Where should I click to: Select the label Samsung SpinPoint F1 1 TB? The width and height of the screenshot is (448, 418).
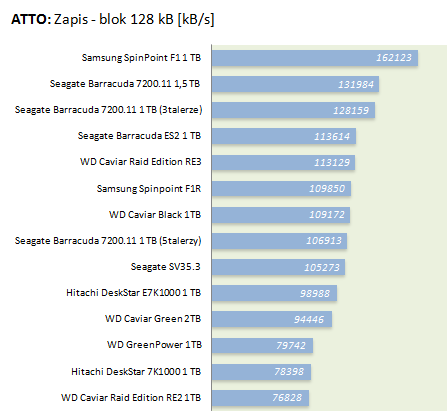[x=141, y=58]
